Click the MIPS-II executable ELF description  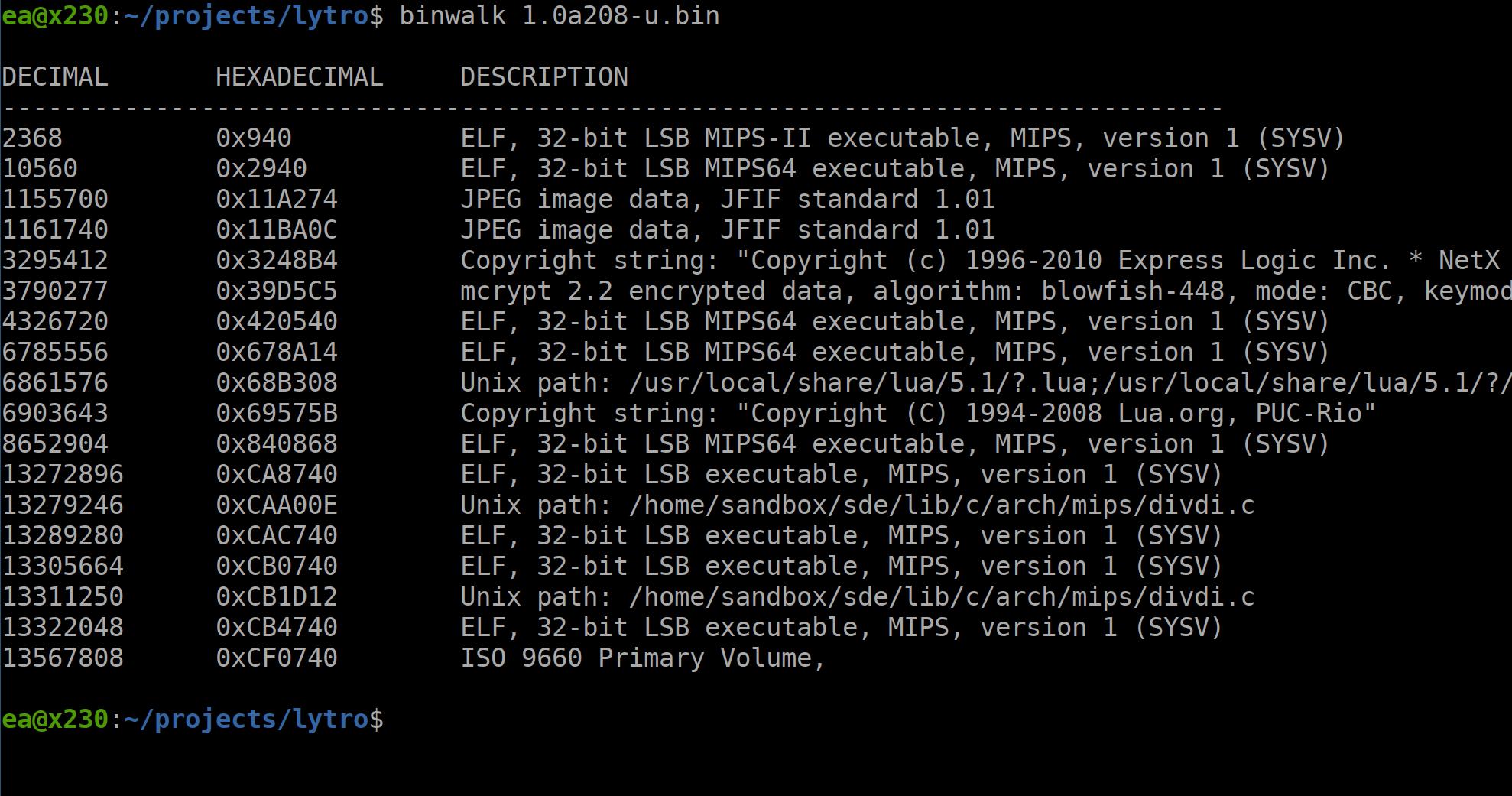[903, 138]
